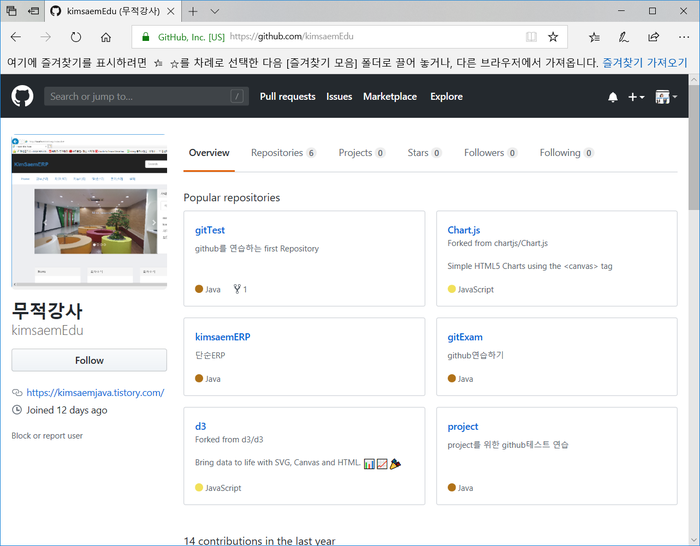Click the Follow button
This screenshot has height=546, width=700.
pos(89,360)
